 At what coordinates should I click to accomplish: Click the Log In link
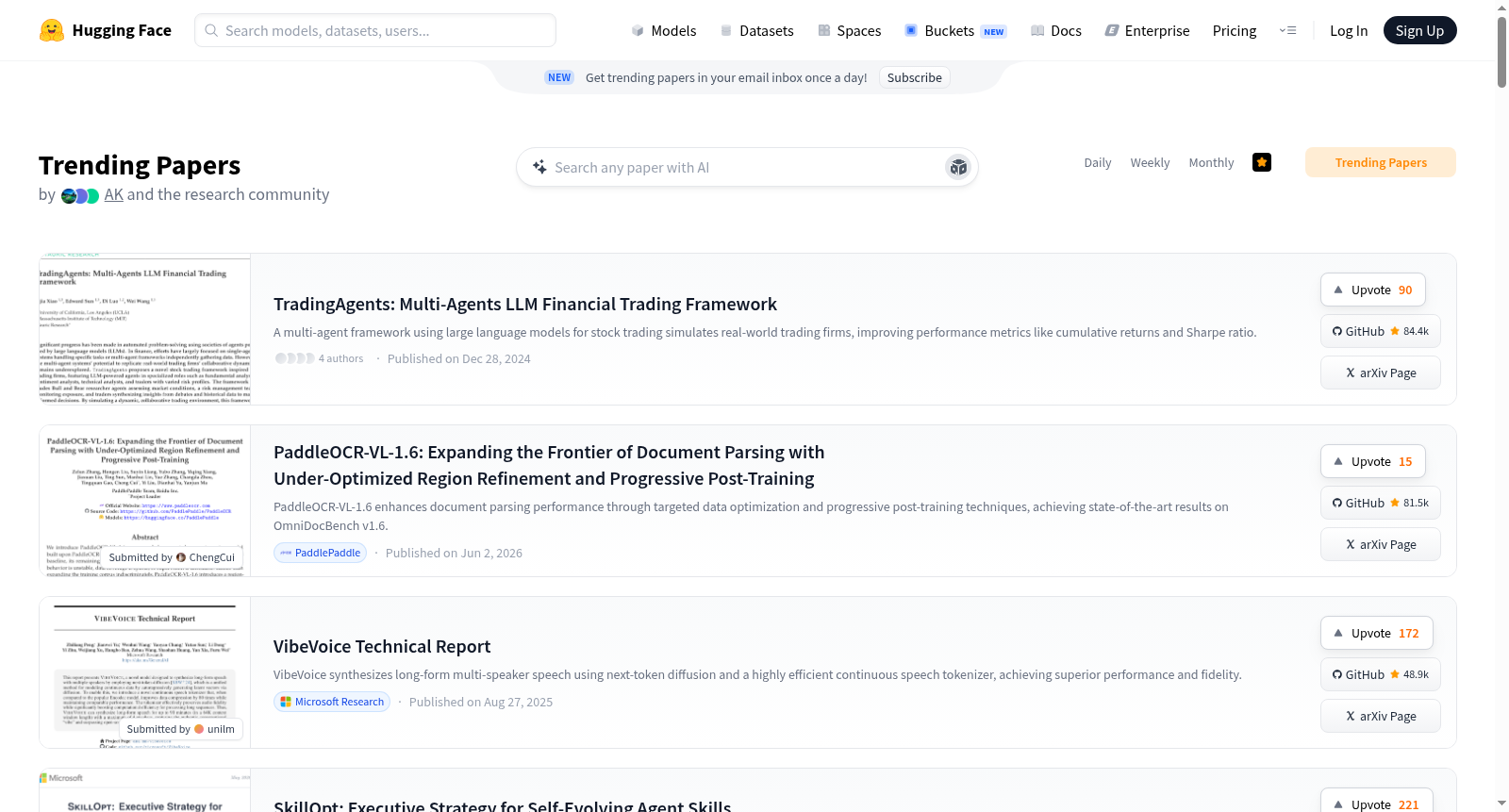pos(1349,30)
